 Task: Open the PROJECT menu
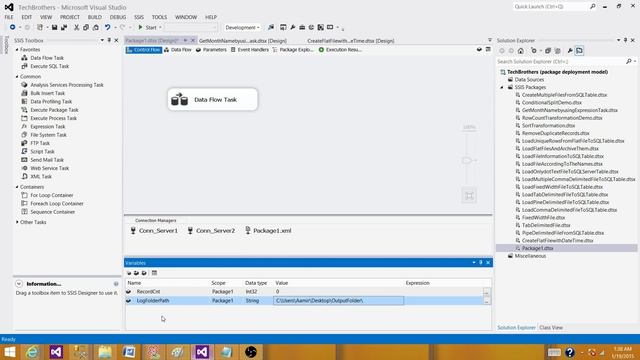[70, 17]
